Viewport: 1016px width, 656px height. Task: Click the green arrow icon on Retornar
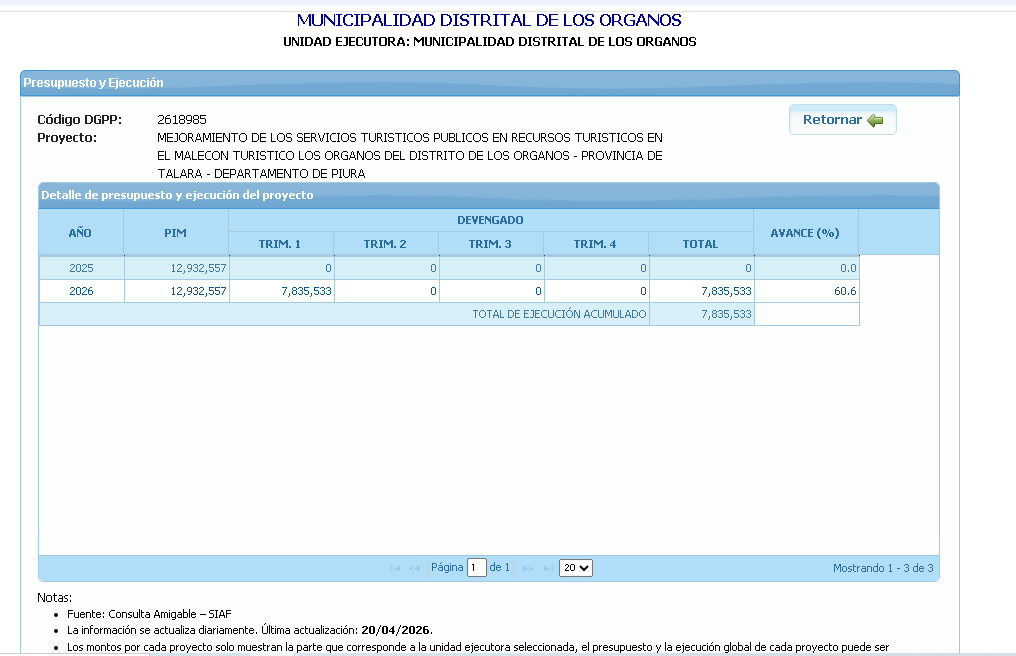876,120
